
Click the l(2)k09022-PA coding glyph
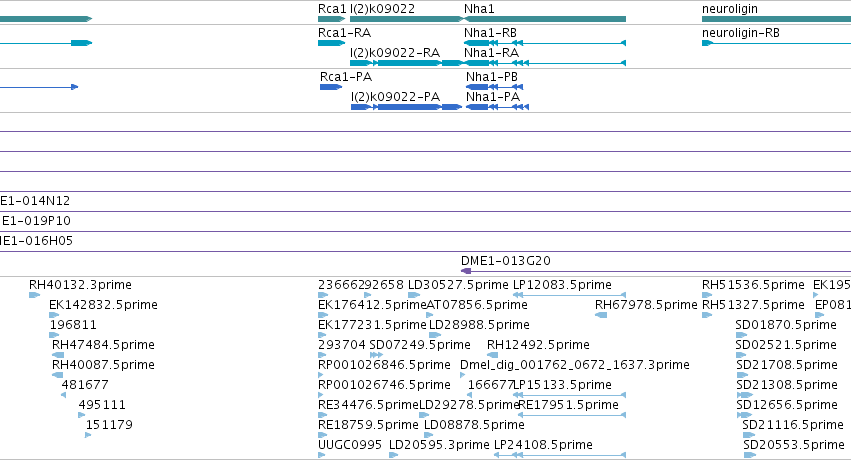407,107
